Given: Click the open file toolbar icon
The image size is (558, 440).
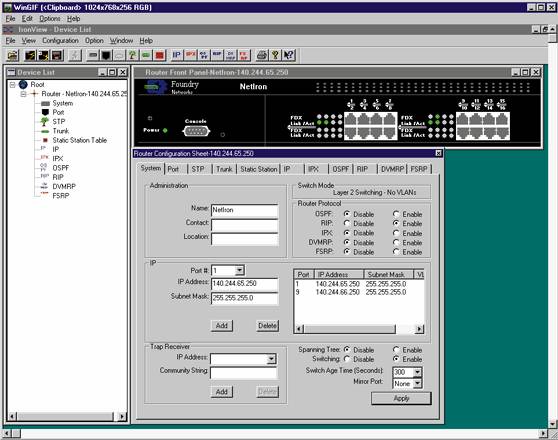Looking at the screenshot, I should (x=13, y=55).
